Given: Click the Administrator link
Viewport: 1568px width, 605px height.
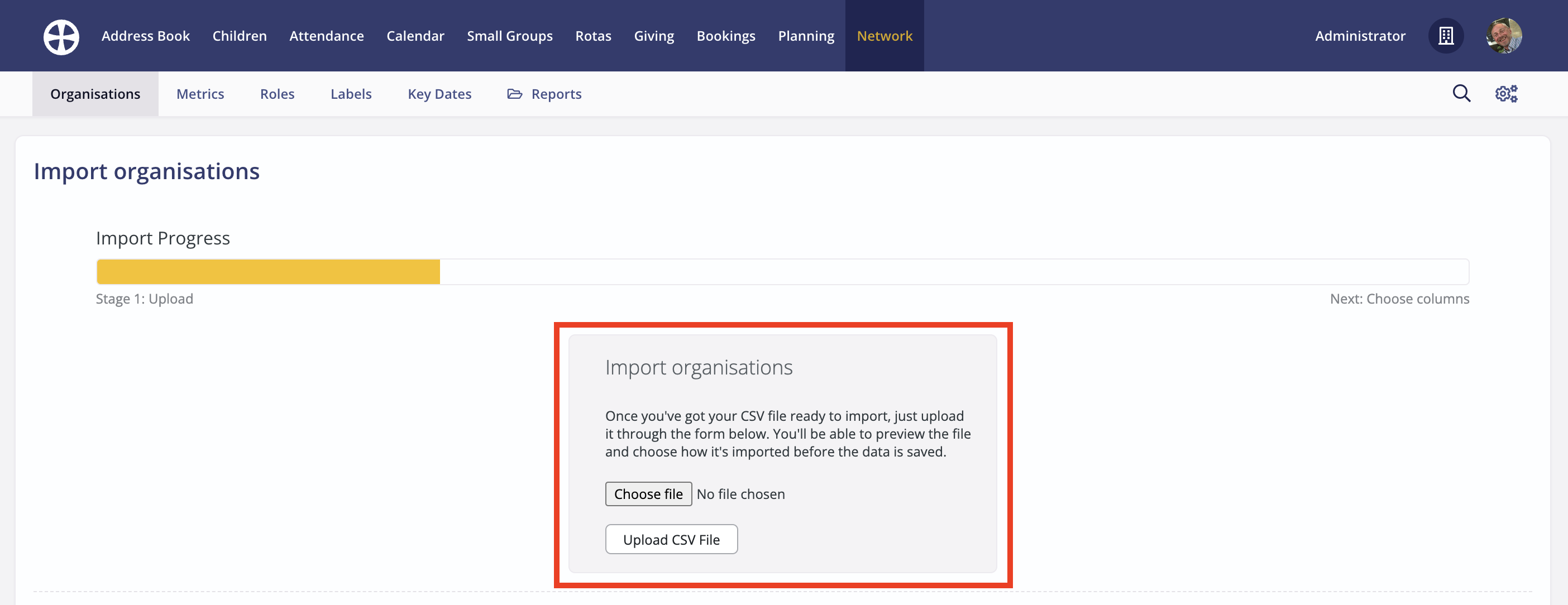Looking at the screenshot, I should 1360,36.
